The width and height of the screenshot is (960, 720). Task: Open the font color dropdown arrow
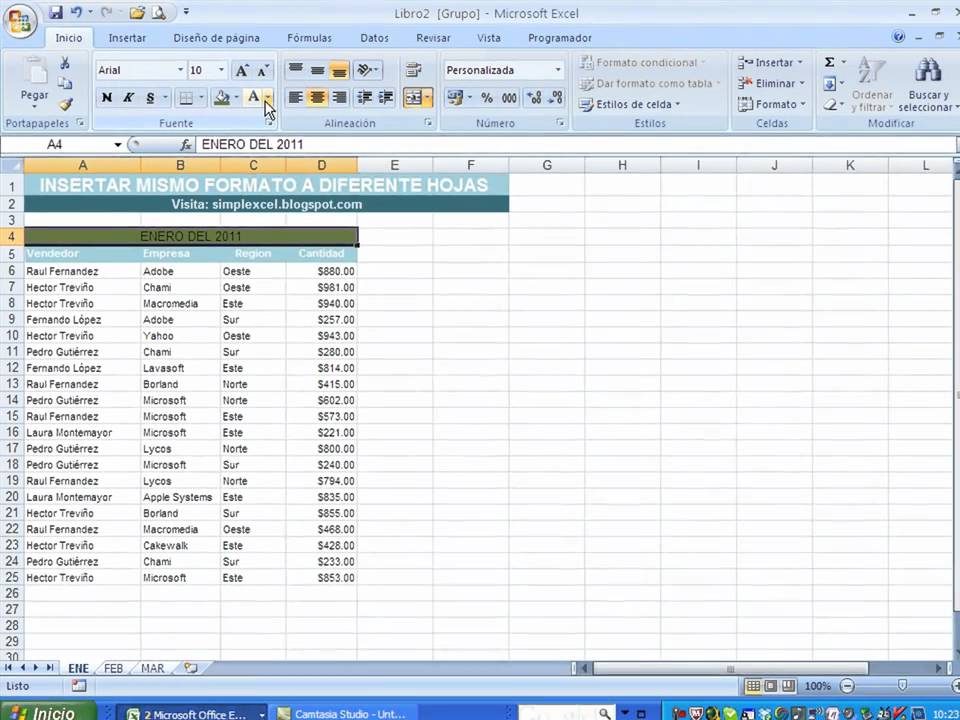coord(267,98)
